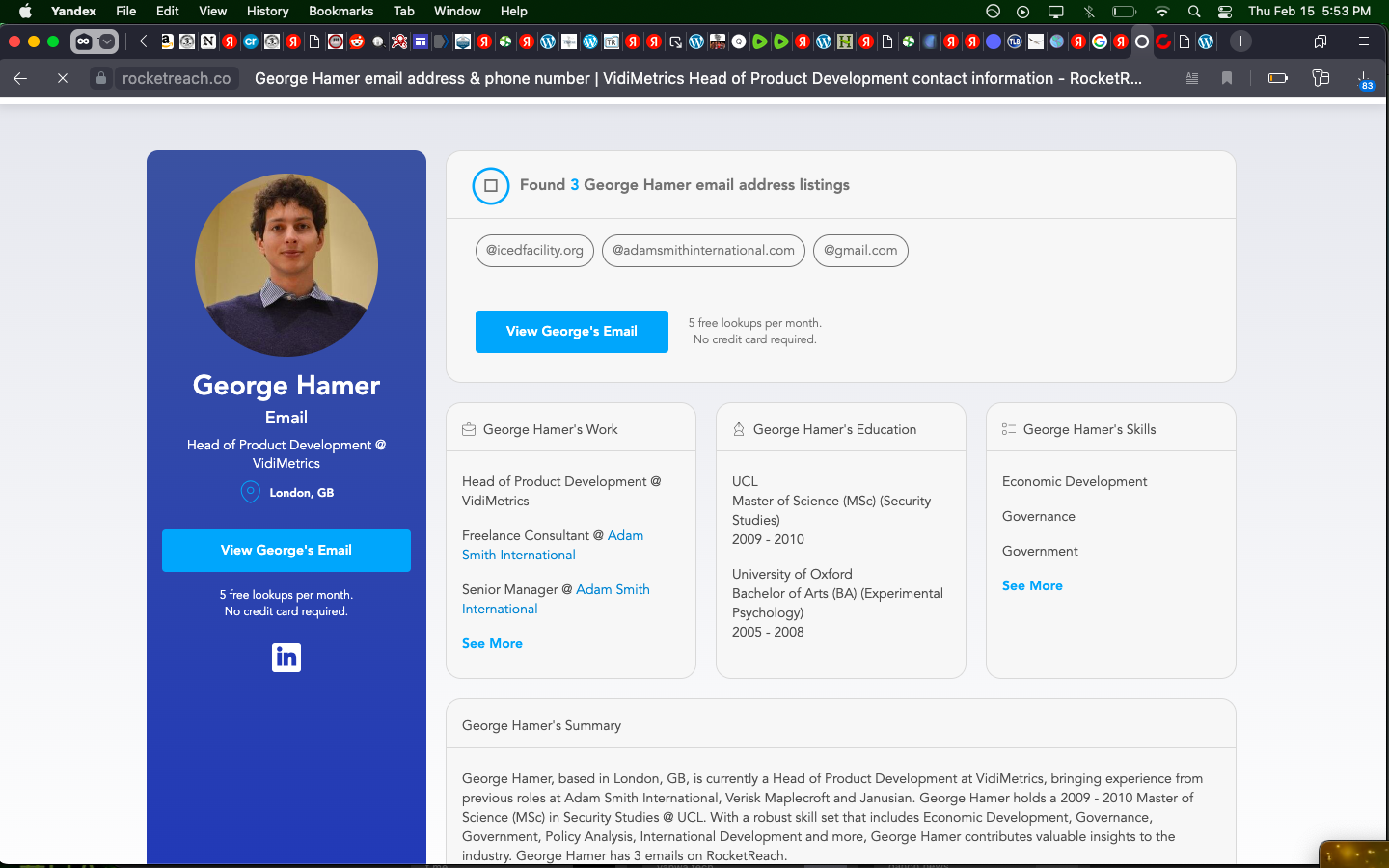This screenshot has height=868, width=1389.
Task: Open the tab groups icon
Action: point(1321,41)
